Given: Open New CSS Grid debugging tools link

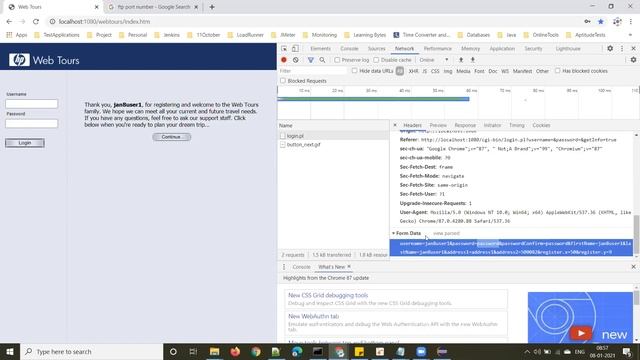Looking at the screenshot, I should pyautogui.click(x=328, y=295).
